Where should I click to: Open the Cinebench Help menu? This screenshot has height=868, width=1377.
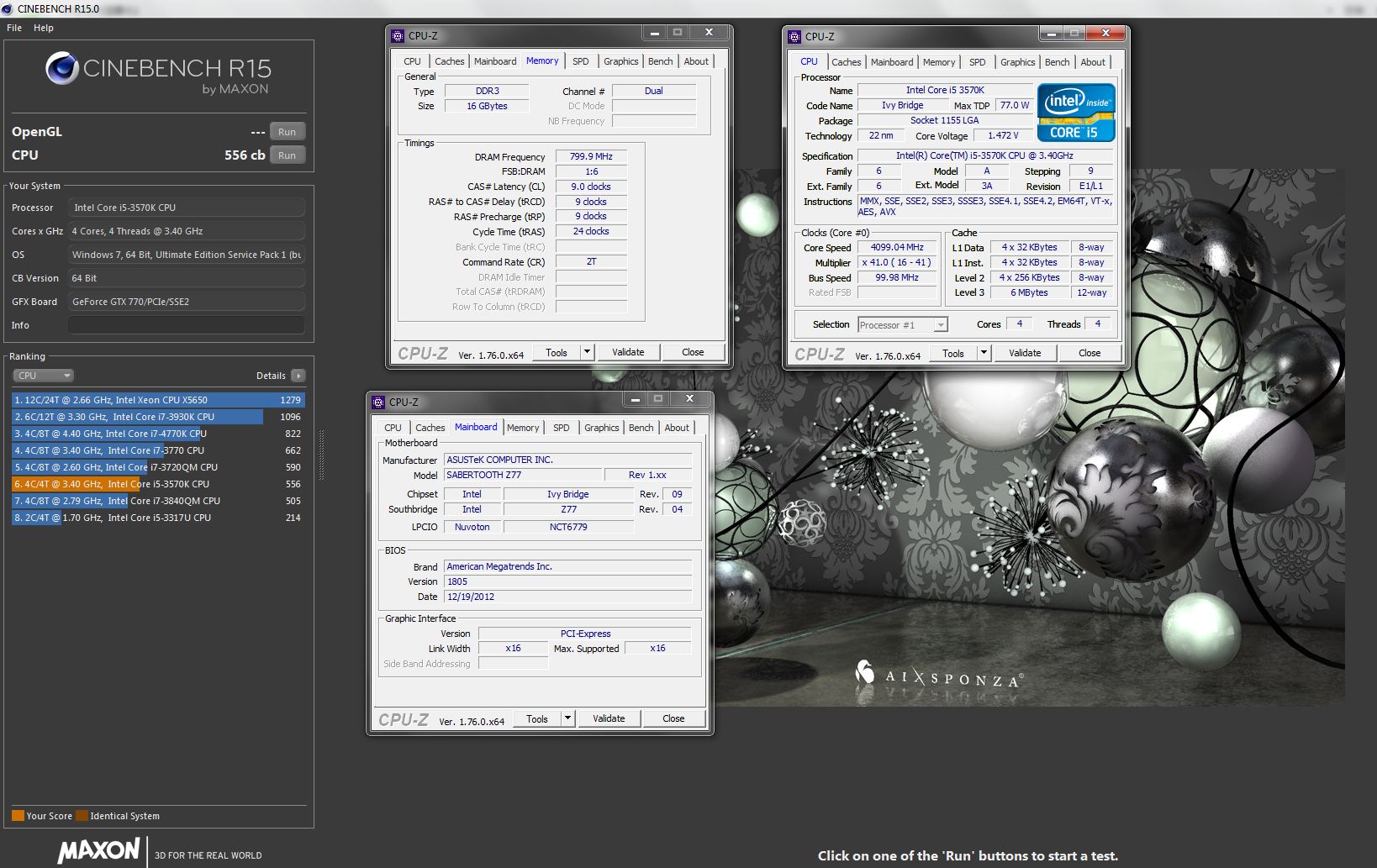(x=44, y=28)
